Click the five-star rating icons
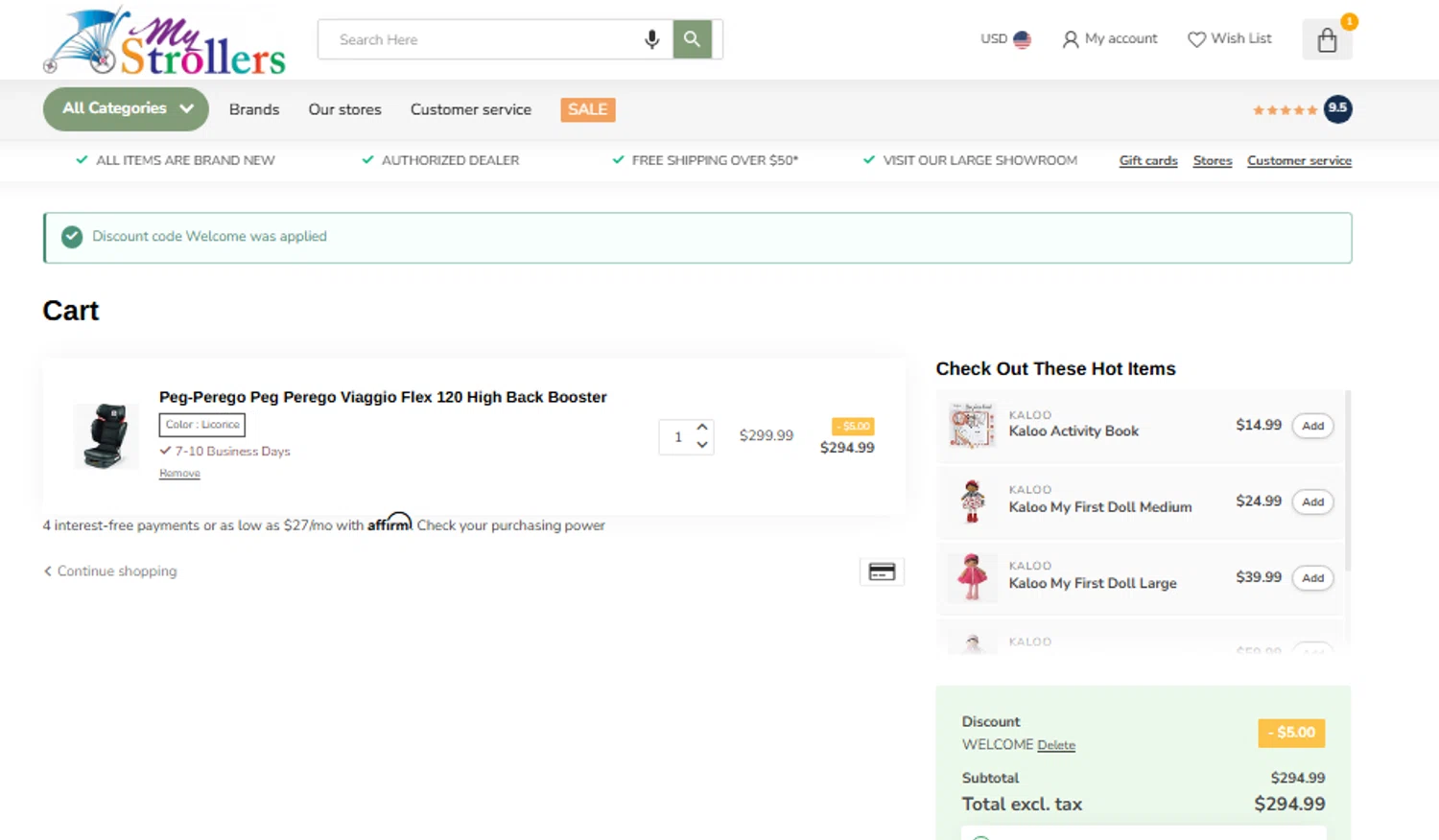This screenshot has width=1439, height=840. pos(1285,109)
